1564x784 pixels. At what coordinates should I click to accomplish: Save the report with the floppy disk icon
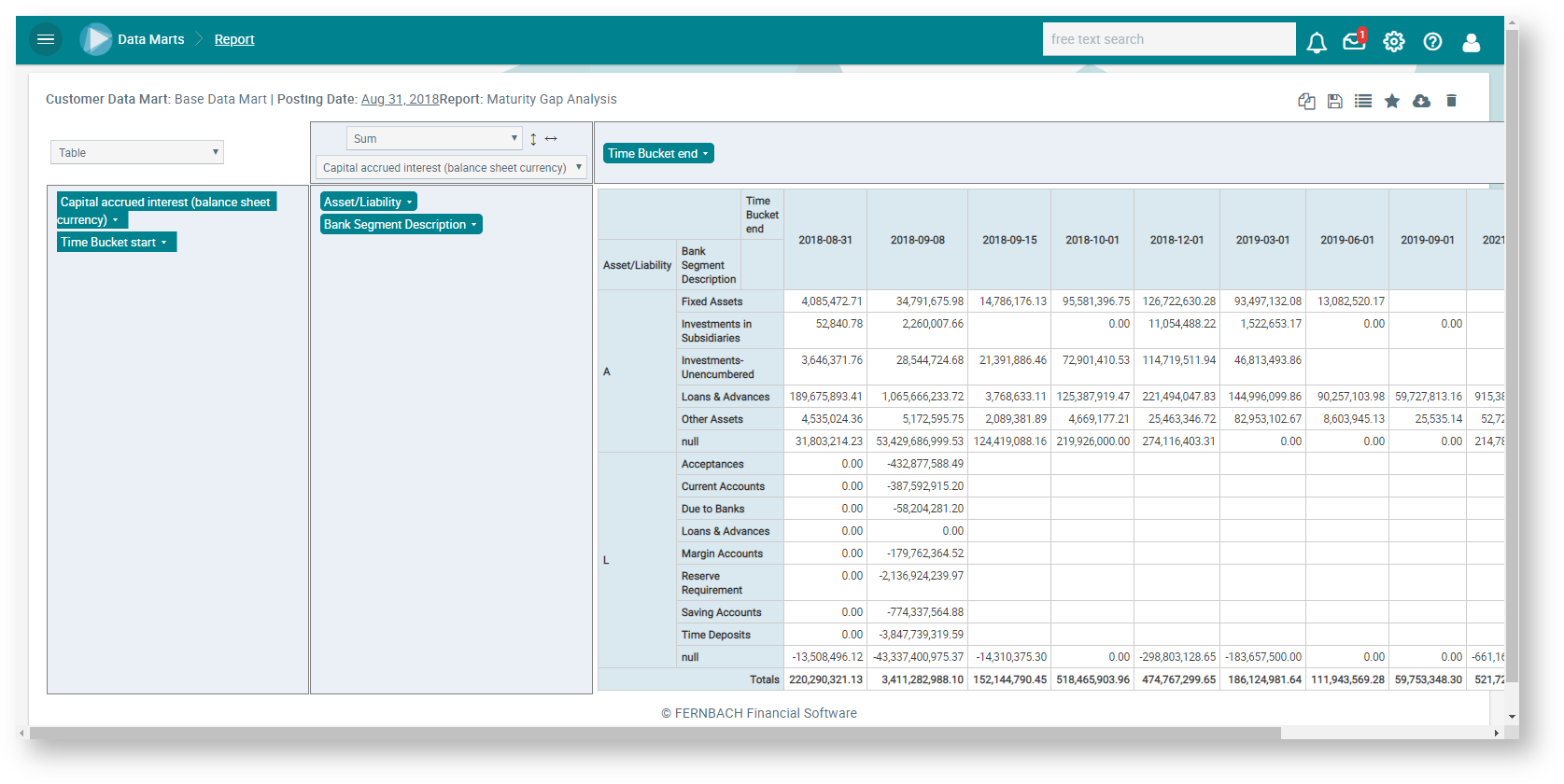click(x=1335, y=101)
